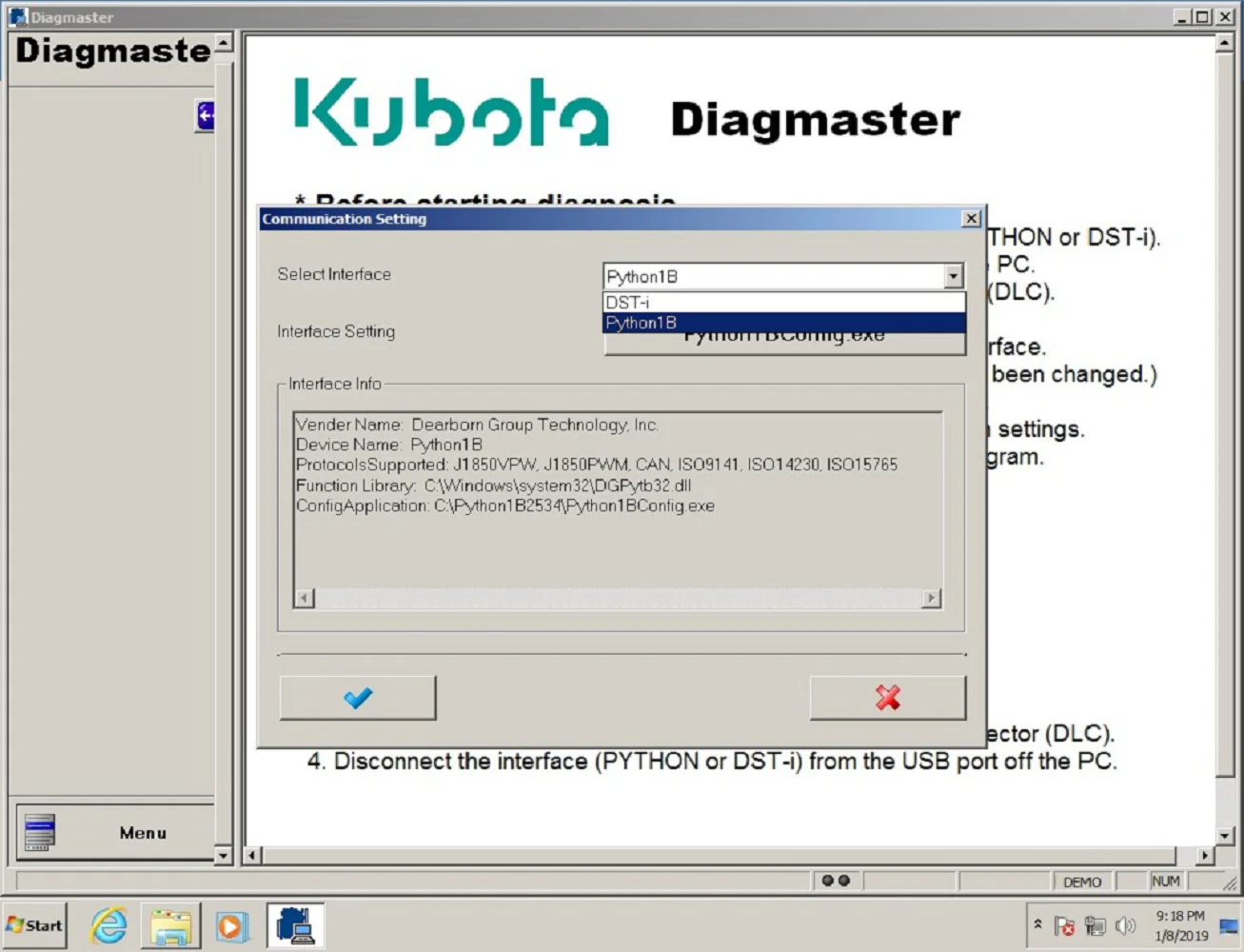Open the Windows Start menu

(x=34, y=925)
